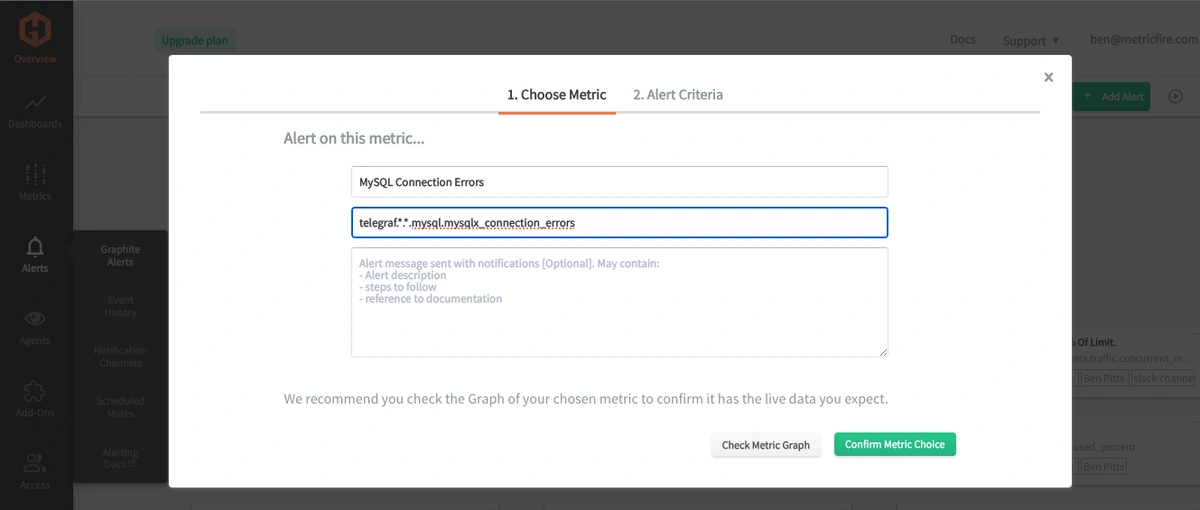Open Metrics sliders icon in sidebar

point(35,174)
